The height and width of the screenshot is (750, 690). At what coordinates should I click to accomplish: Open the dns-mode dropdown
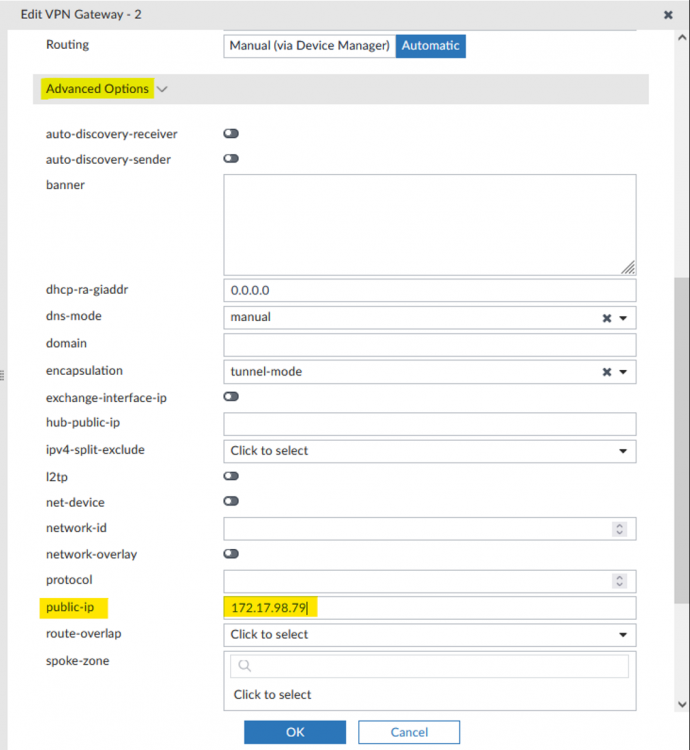[623, 318]
